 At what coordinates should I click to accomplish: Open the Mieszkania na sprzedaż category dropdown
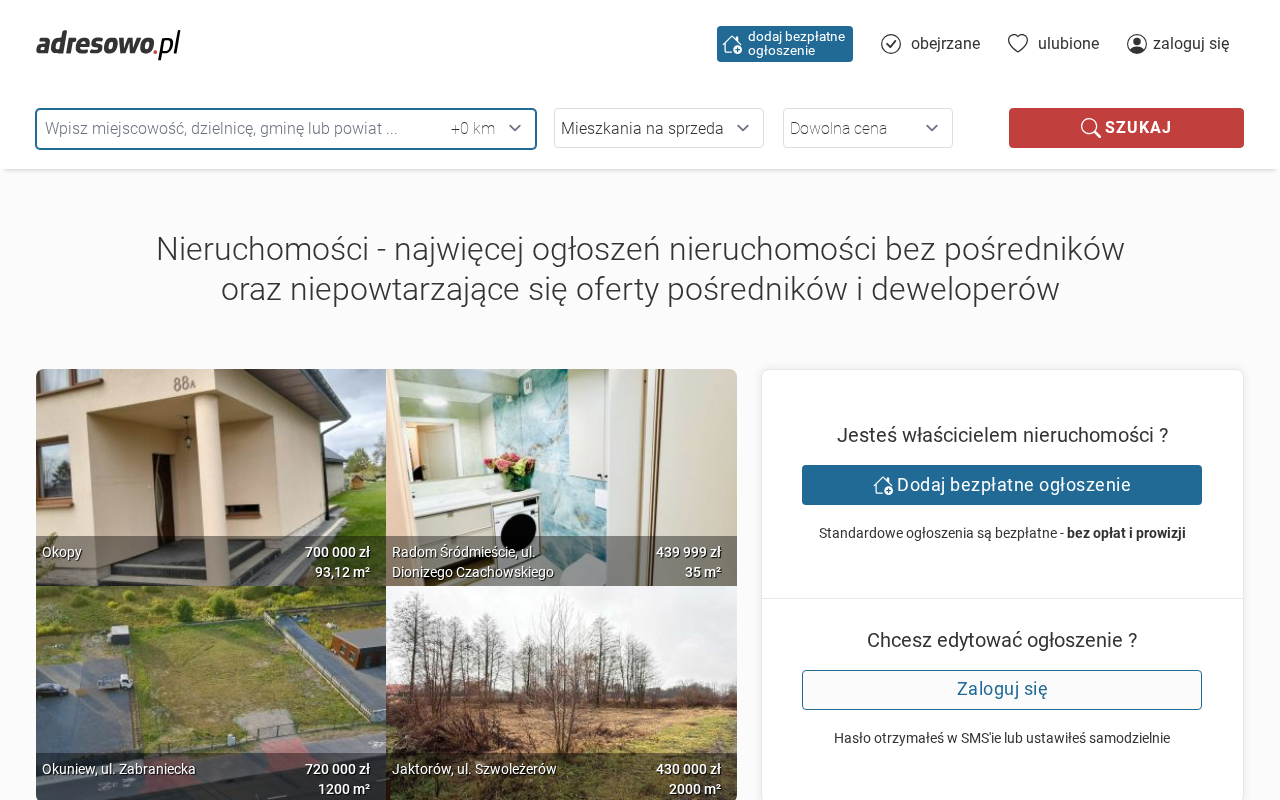pyautogui.click(x=658, y=128)
